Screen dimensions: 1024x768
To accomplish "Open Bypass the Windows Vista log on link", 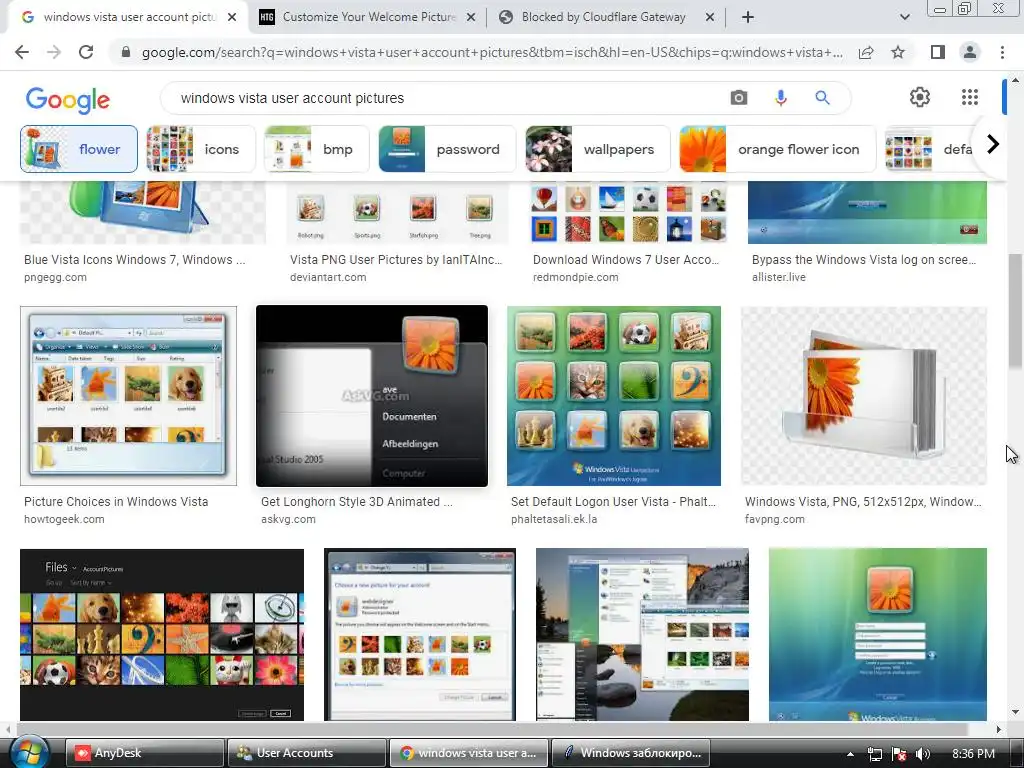I will click(864, 260).
